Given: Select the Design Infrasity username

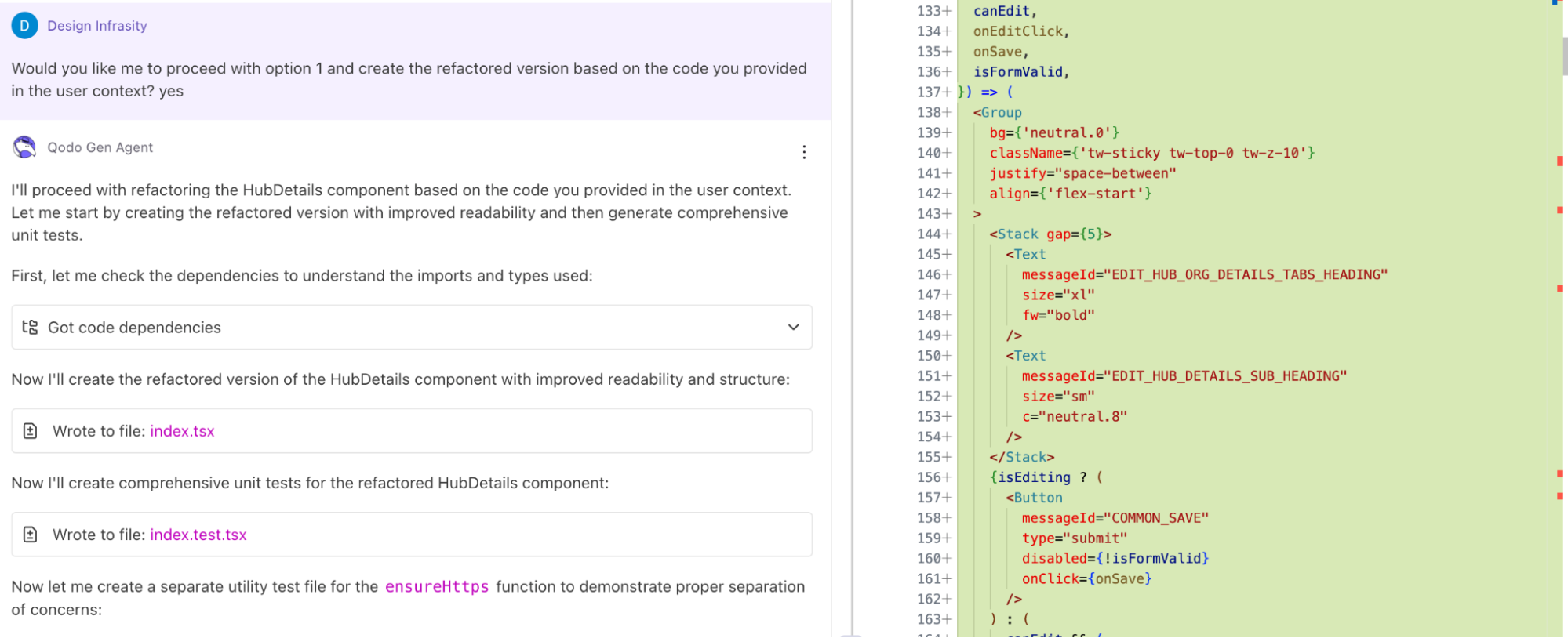Looking at the screenshot, I should tap(96, 26).
